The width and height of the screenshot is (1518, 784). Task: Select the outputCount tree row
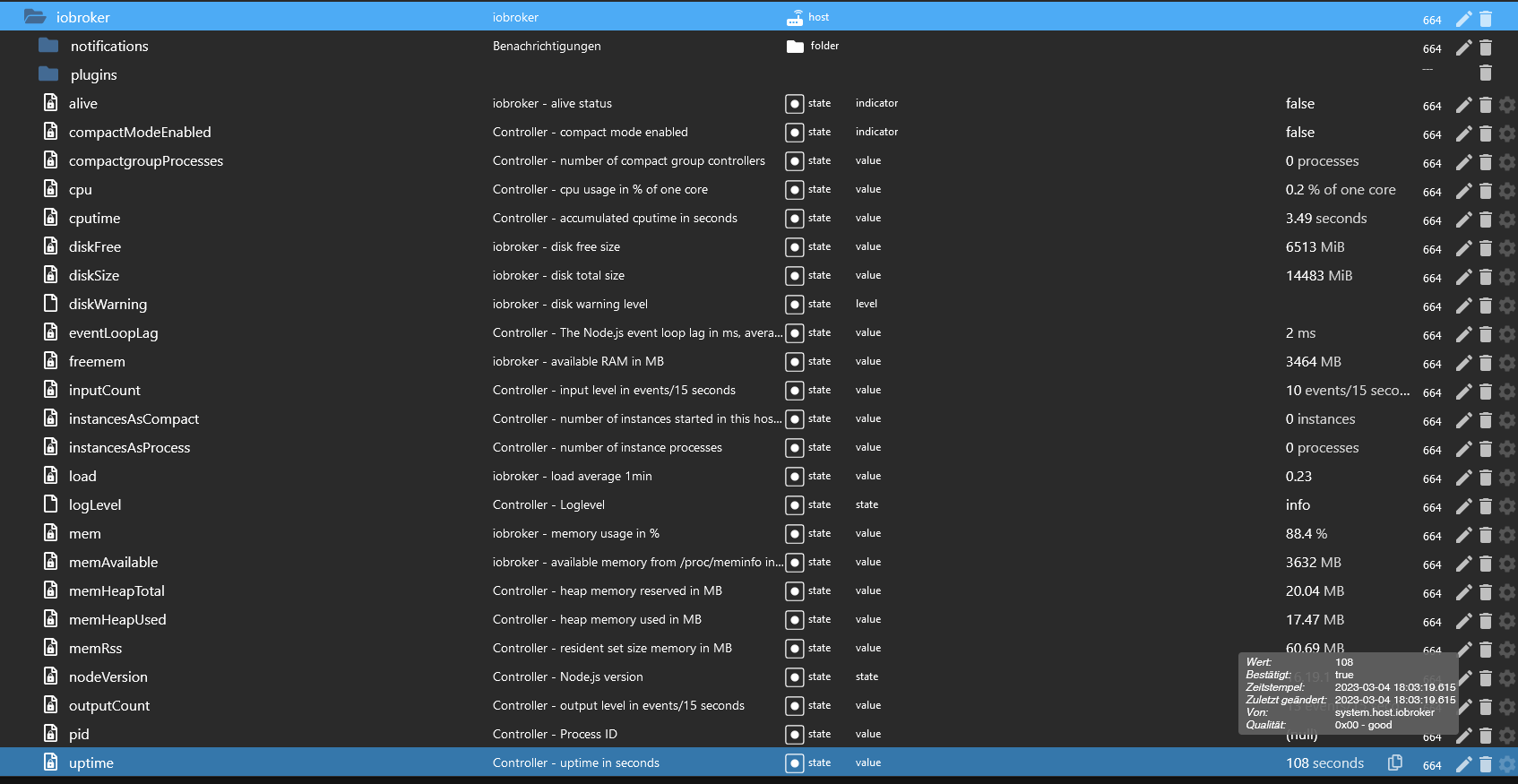coord(759,705)
